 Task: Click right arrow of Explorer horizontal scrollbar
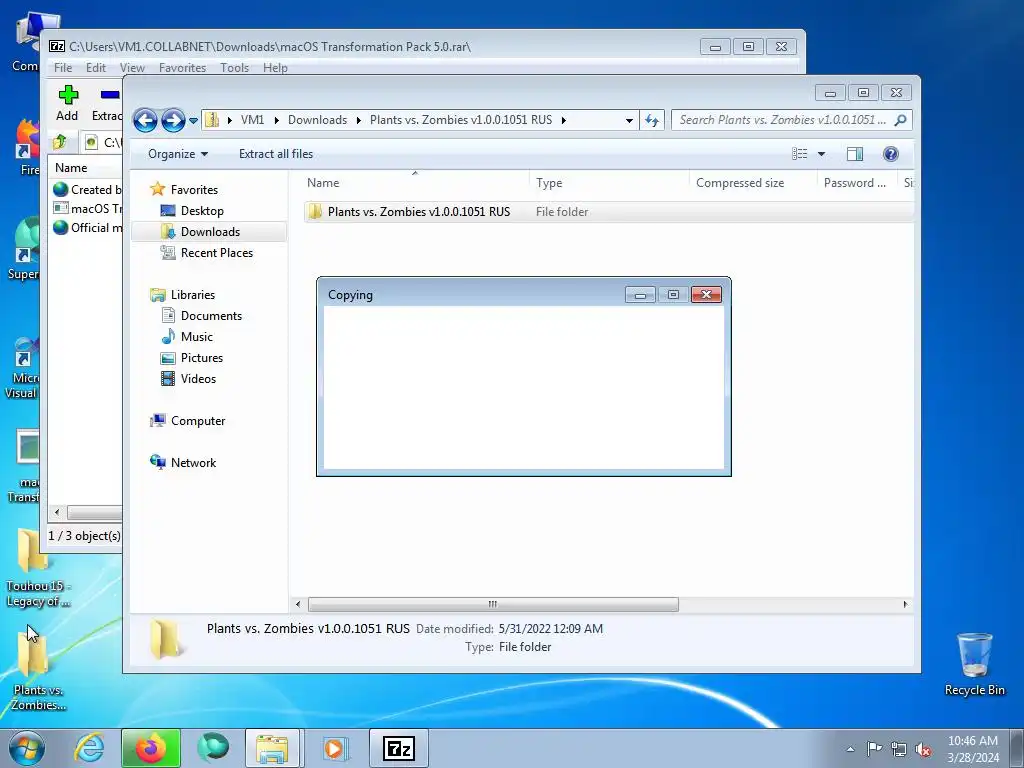click(905, 605)
